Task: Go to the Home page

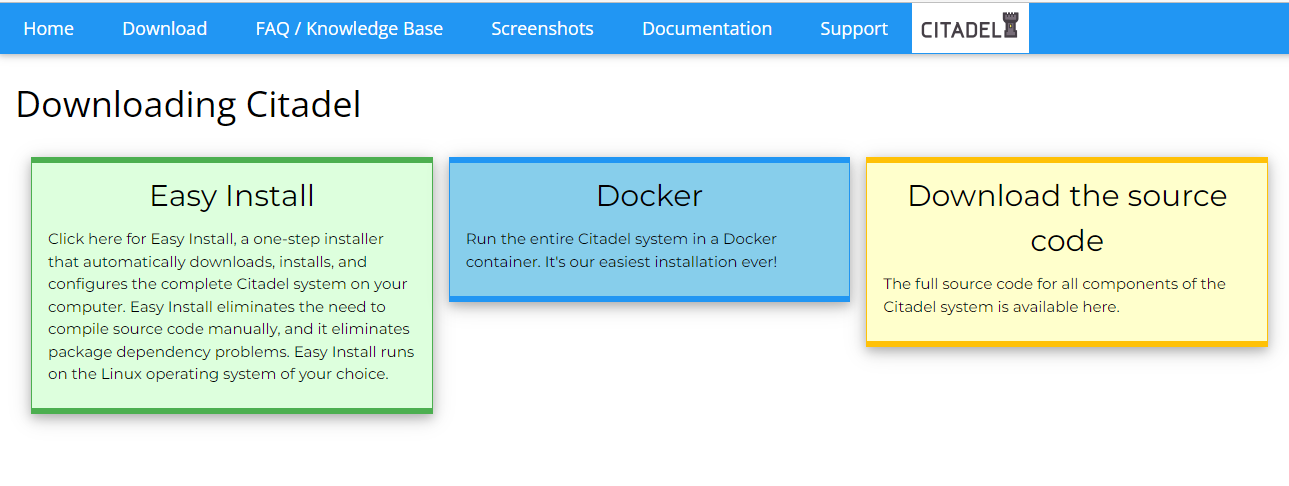Action: click(48, 29)
